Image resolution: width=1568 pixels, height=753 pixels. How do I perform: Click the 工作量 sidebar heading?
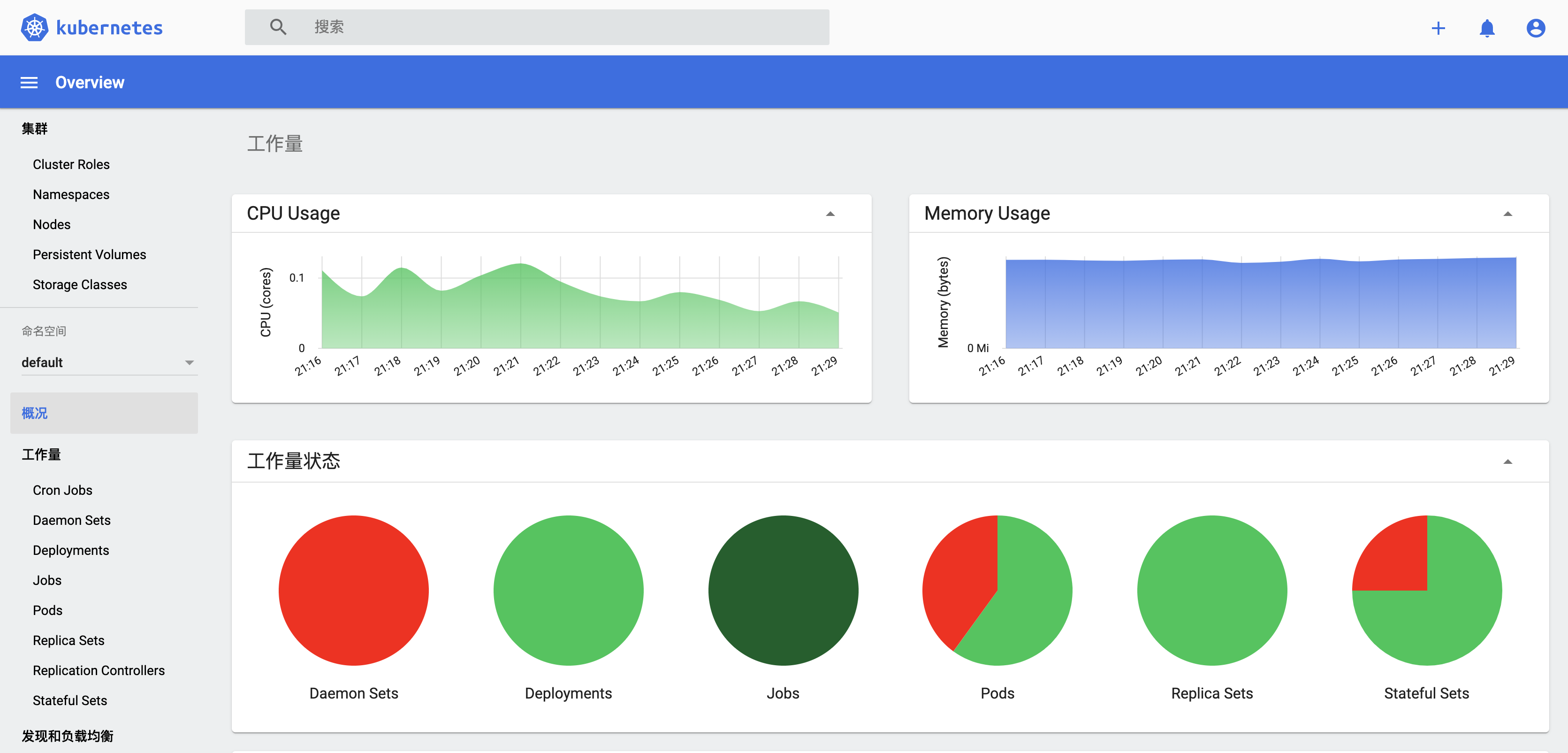[41, 454]
